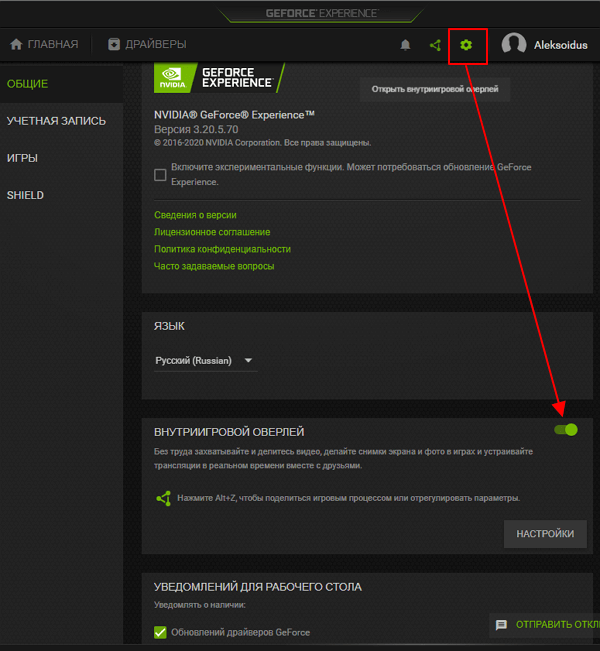Click Открыть внутриигровой оверлей button
The width and height of the screenshot is (600, 651).
coord(435,89)
